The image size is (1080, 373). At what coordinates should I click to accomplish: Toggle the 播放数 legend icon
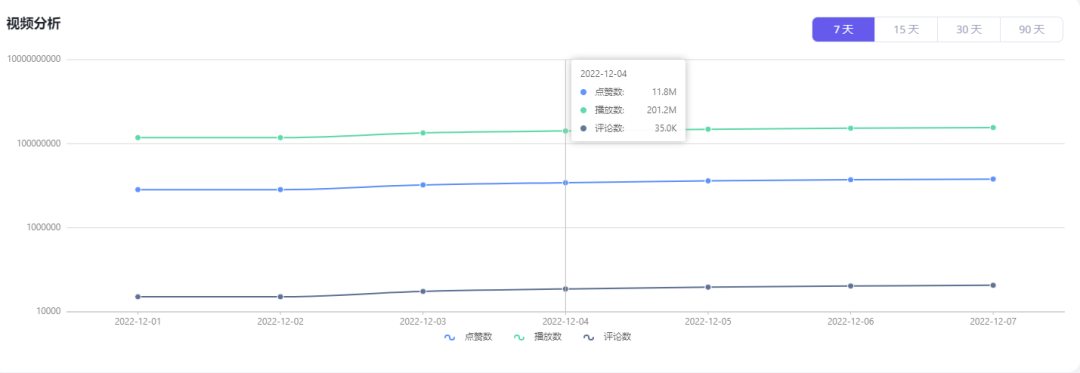(519, 337)
